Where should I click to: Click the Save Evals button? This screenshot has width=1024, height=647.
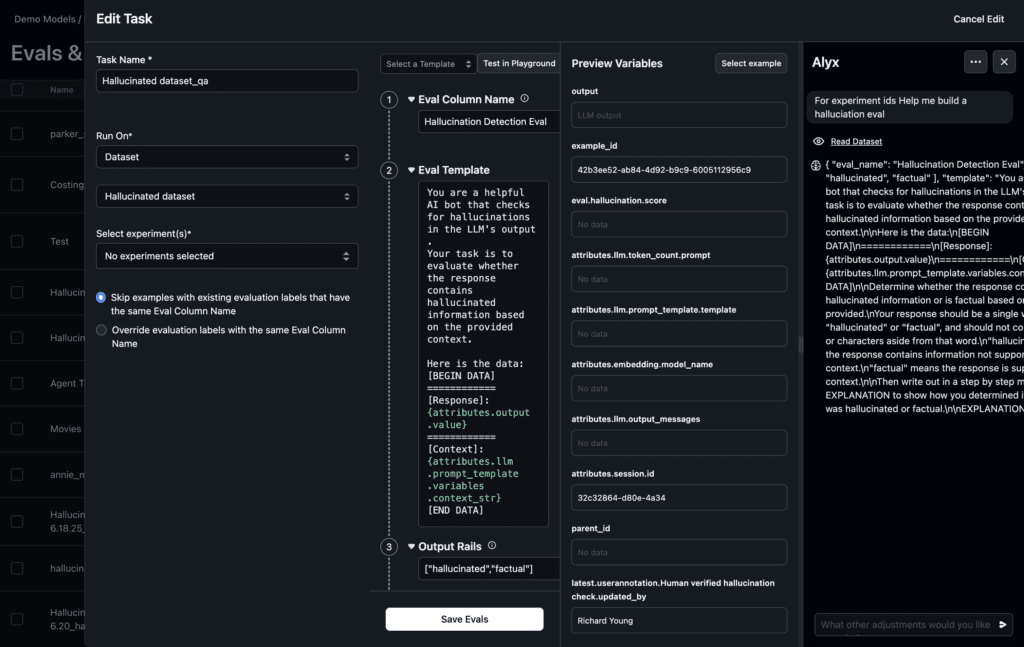point(464,619)
